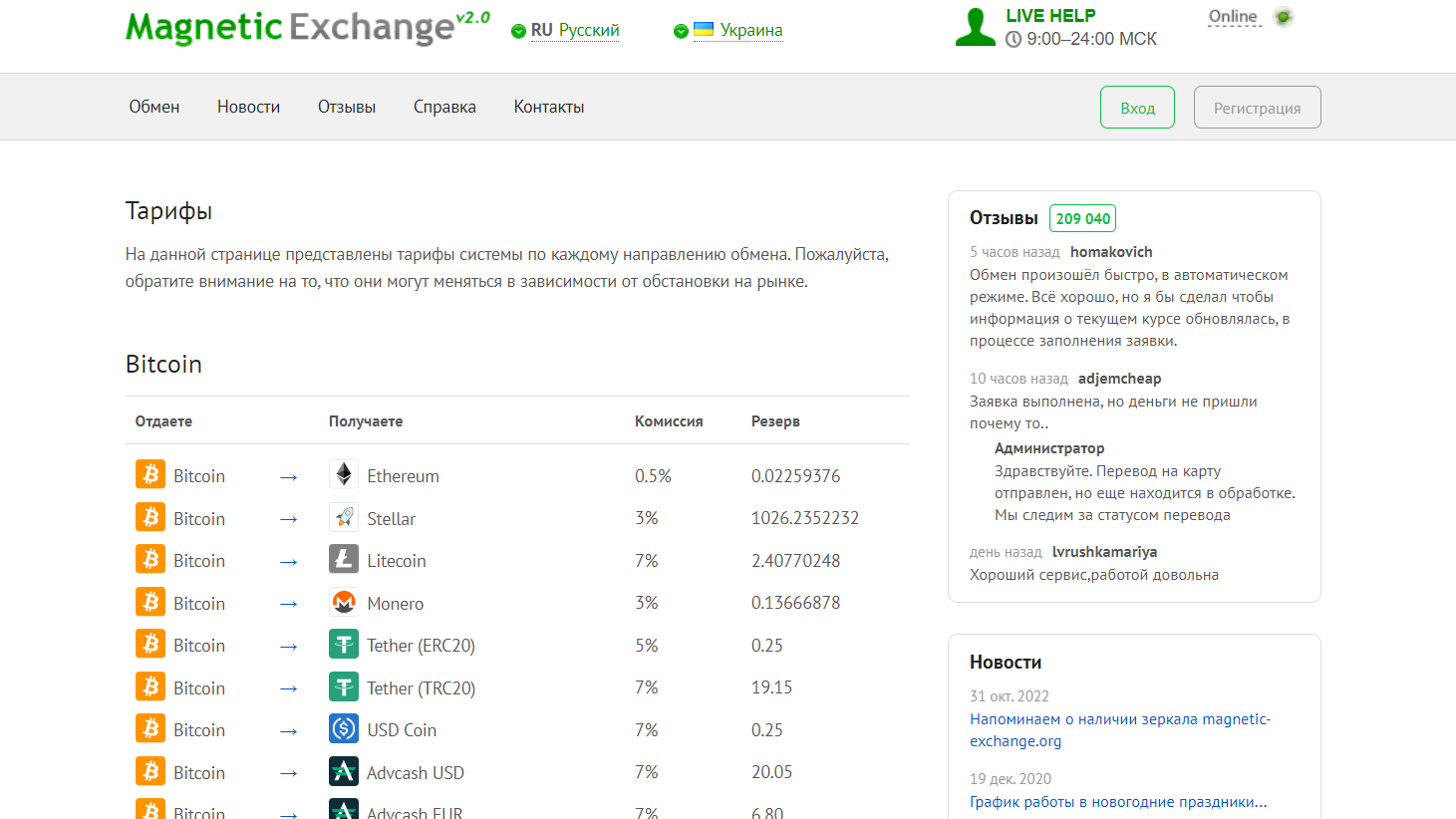Select the Advcash USD label

pyautogui.click(x=416, y=773)
